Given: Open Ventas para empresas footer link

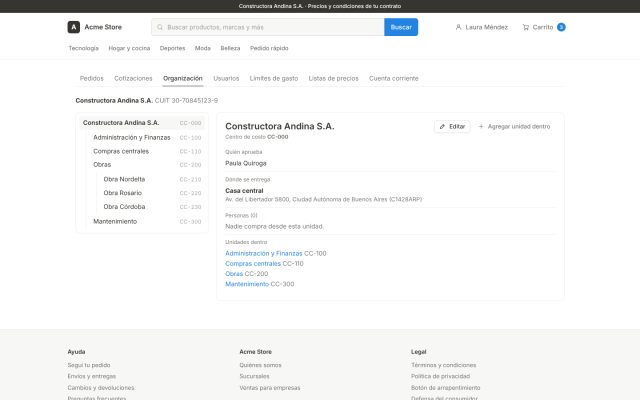Looking at the screenshot, I should [x=270, y=388].
